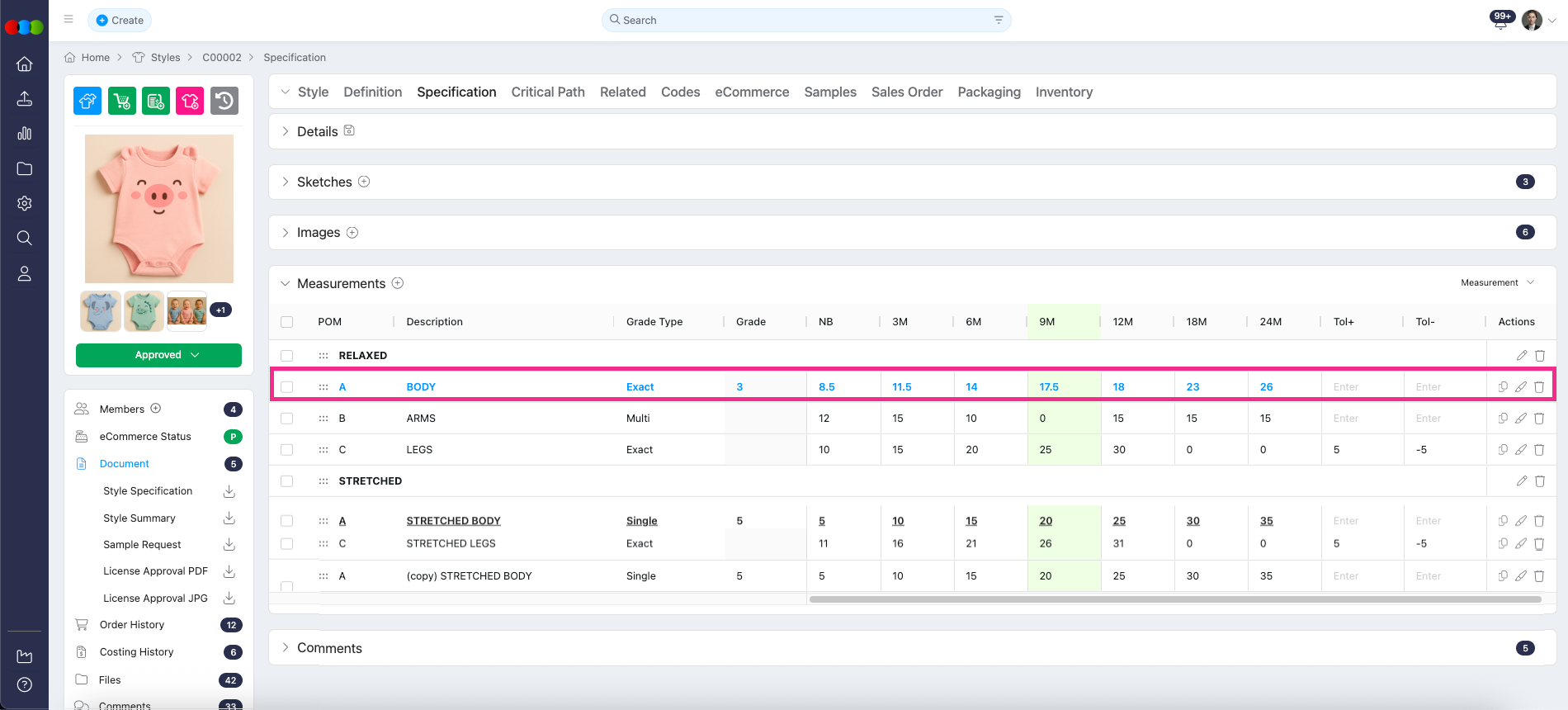Copy the BODY measurement row
The height and width of the screenshot is (710, 1568).
(1503, 387)
